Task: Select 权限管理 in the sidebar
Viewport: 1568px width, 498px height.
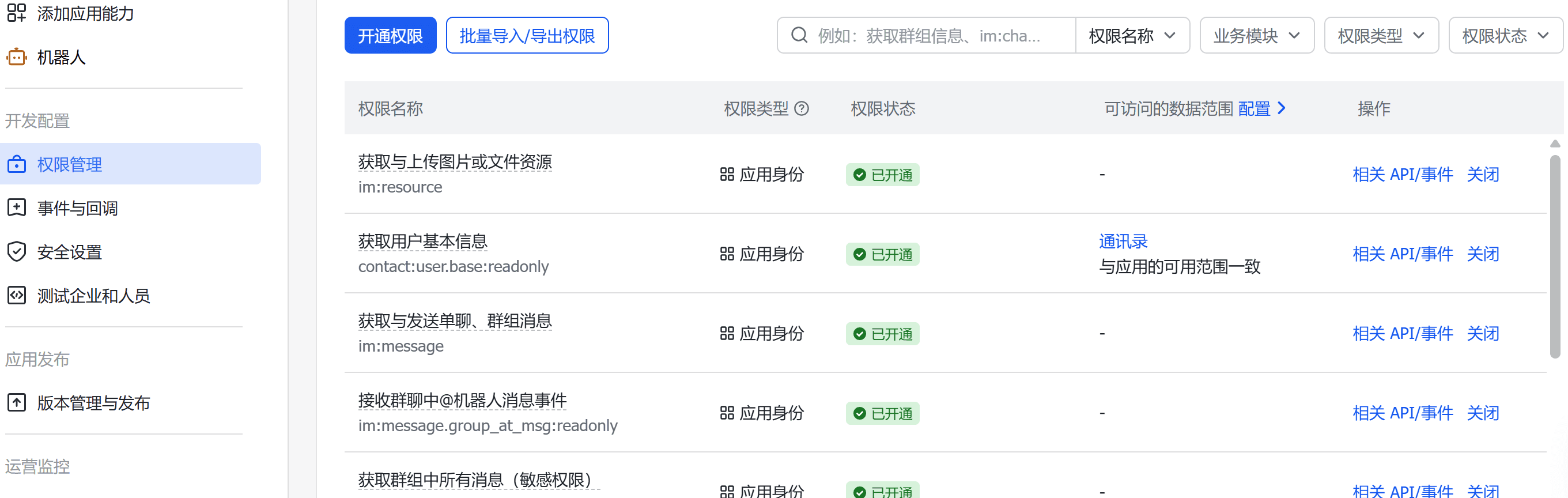Action: pyautogui.click(x=69, y=164)
